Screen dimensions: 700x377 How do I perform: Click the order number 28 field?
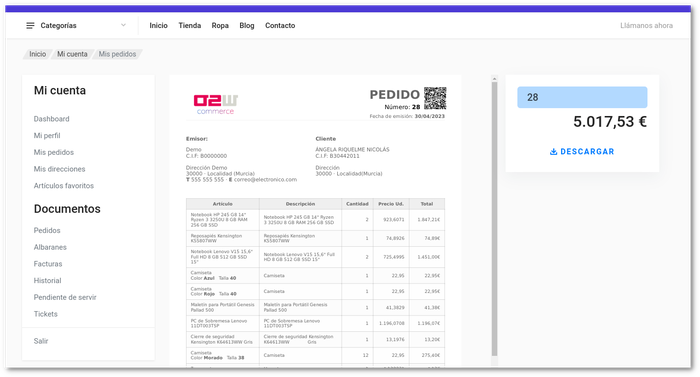[x=582, y=97]
